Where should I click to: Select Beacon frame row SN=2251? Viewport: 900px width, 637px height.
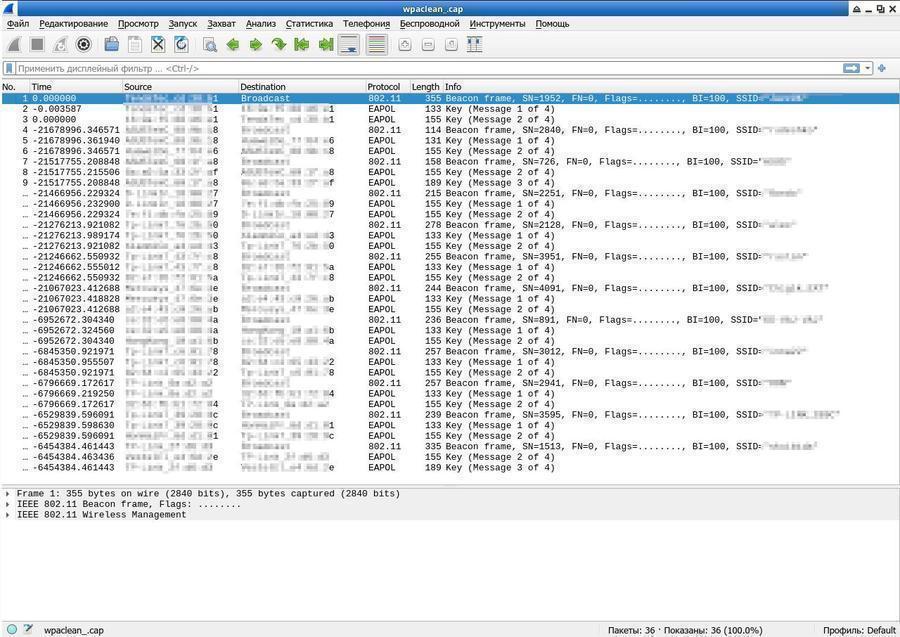click(450, 193)
